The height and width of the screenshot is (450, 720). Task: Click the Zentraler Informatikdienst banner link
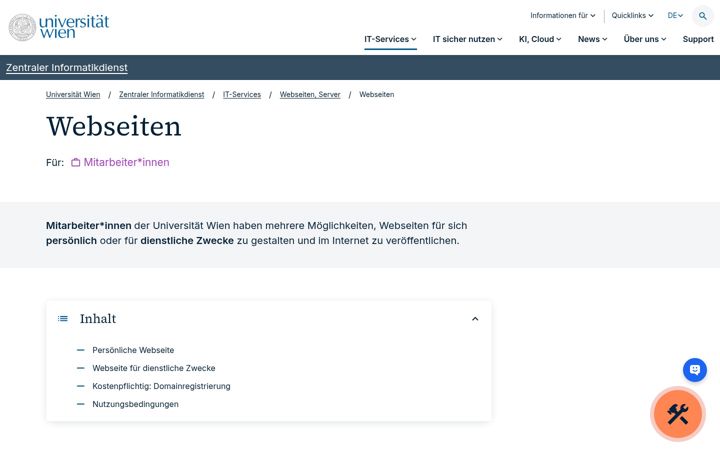click(67, 68)
